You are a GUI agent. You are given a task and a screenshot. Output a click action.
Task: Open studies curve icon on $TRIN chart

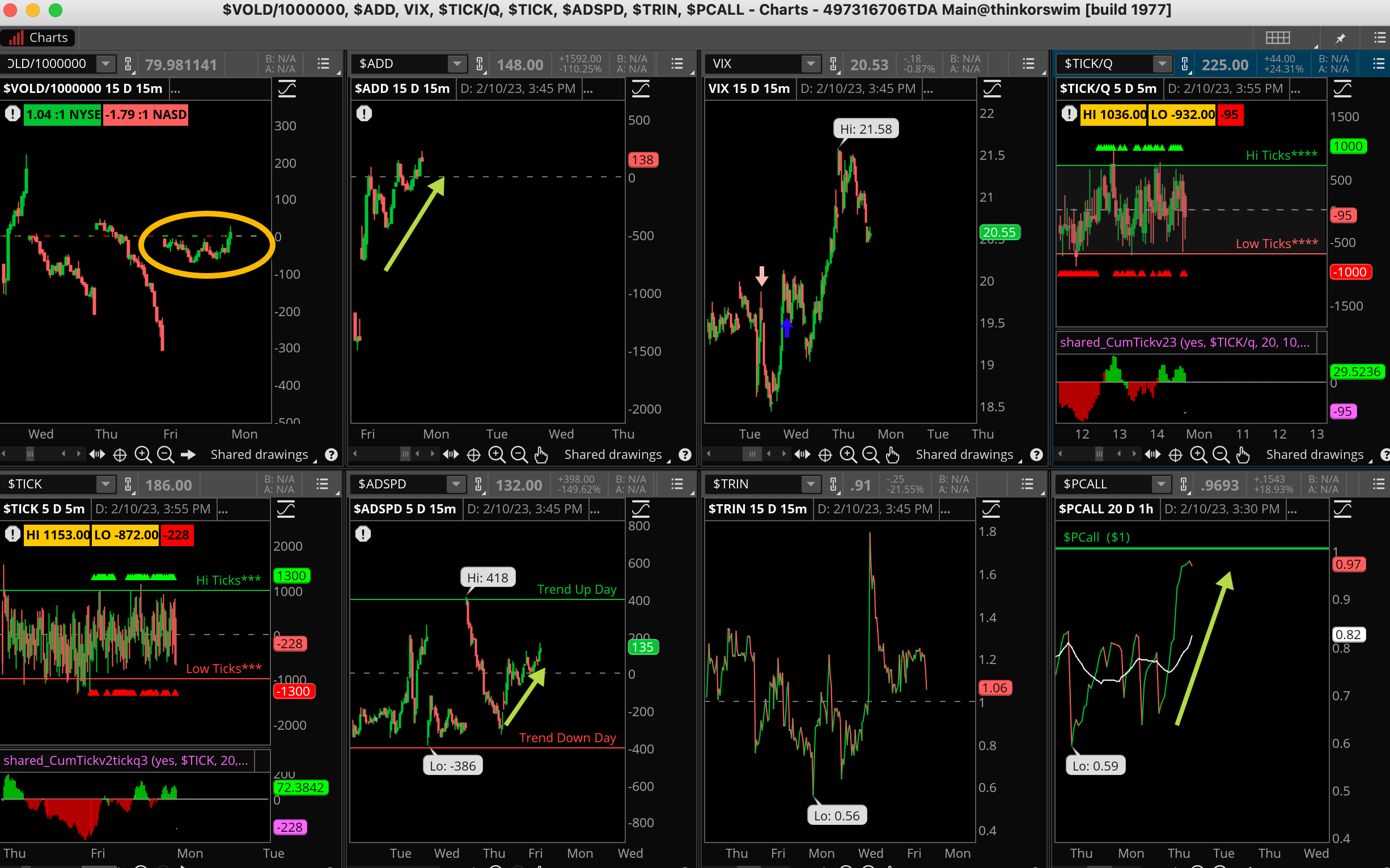[991, 509]
